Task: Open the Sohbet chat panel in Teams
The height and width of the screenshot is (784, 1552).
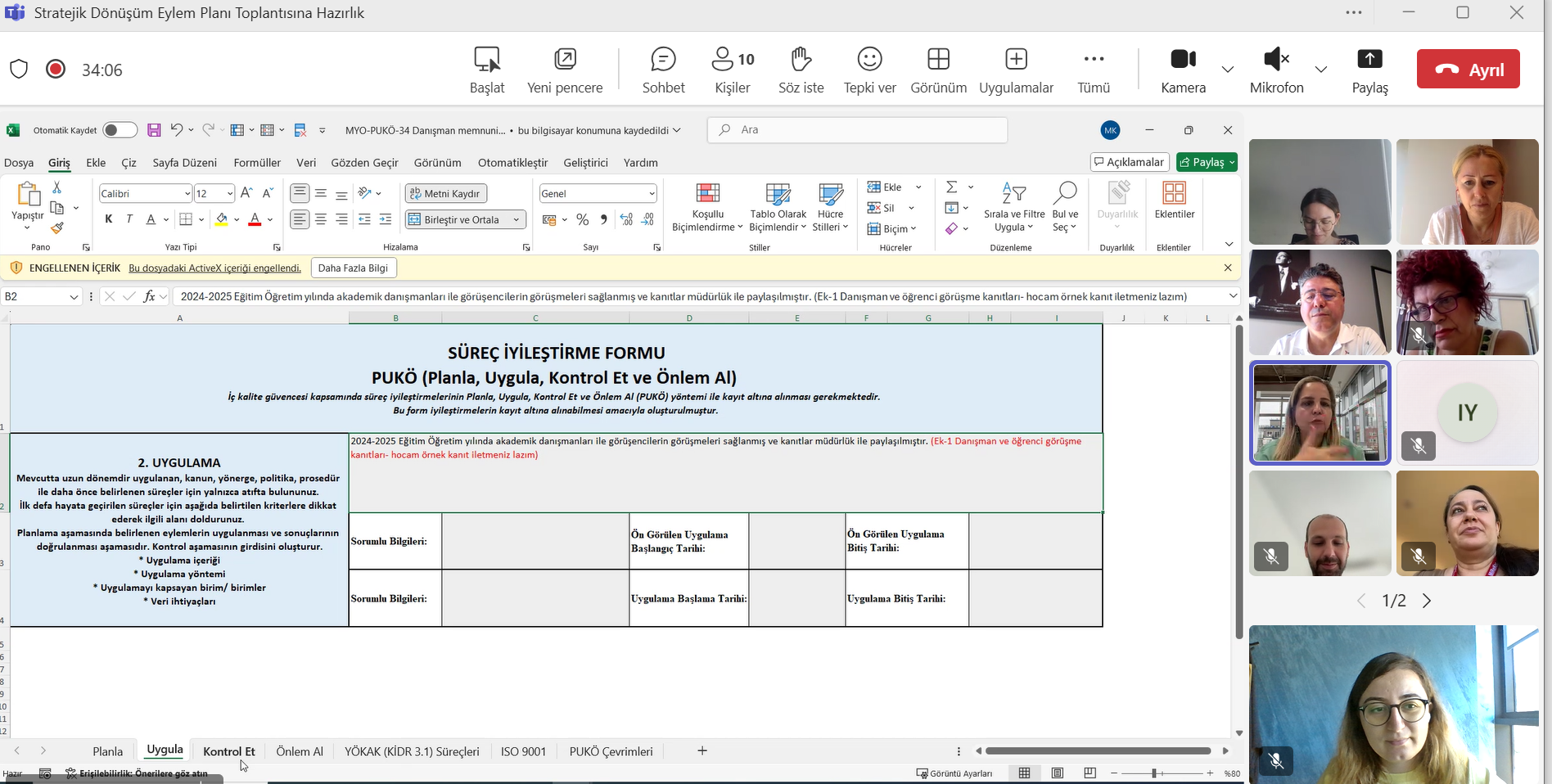Action: point(662,70)
